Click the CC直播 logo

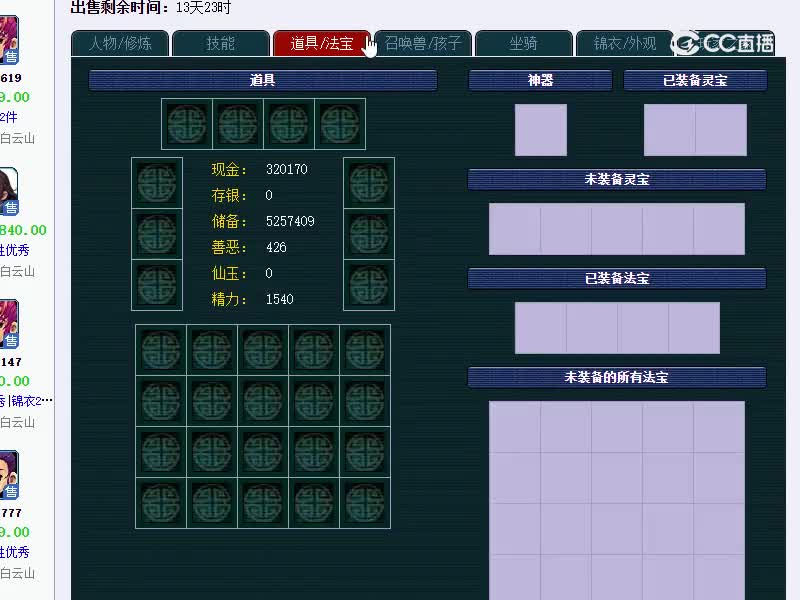[x=723, y=43]
